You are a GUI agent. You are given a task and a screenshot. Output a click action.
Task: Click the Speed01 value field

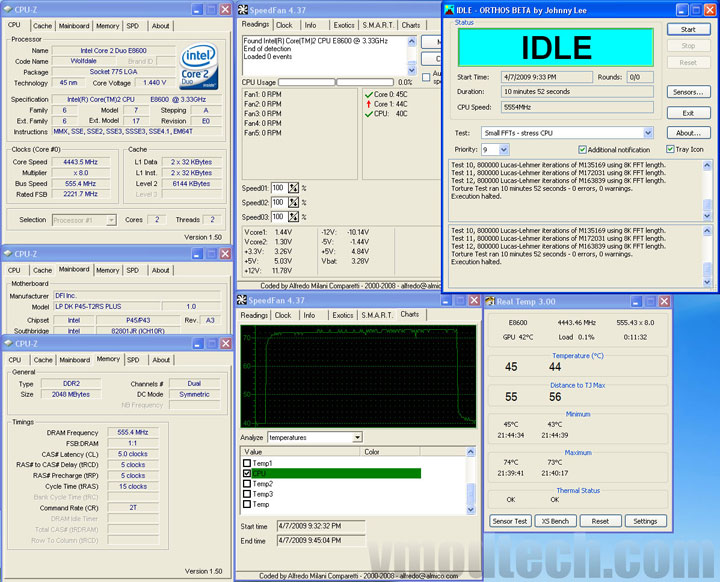[x=279, y=188]
